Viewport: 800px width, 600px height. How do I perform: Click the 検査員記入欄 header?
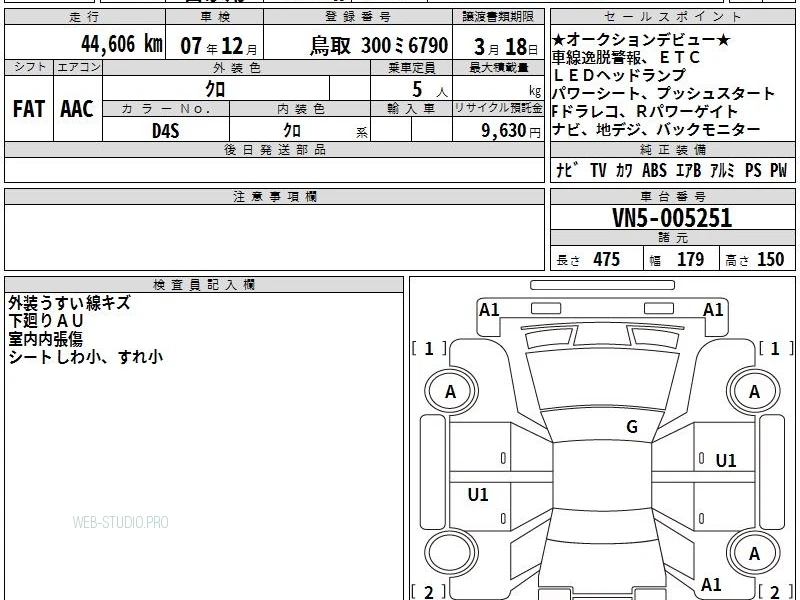coord(204,285)
